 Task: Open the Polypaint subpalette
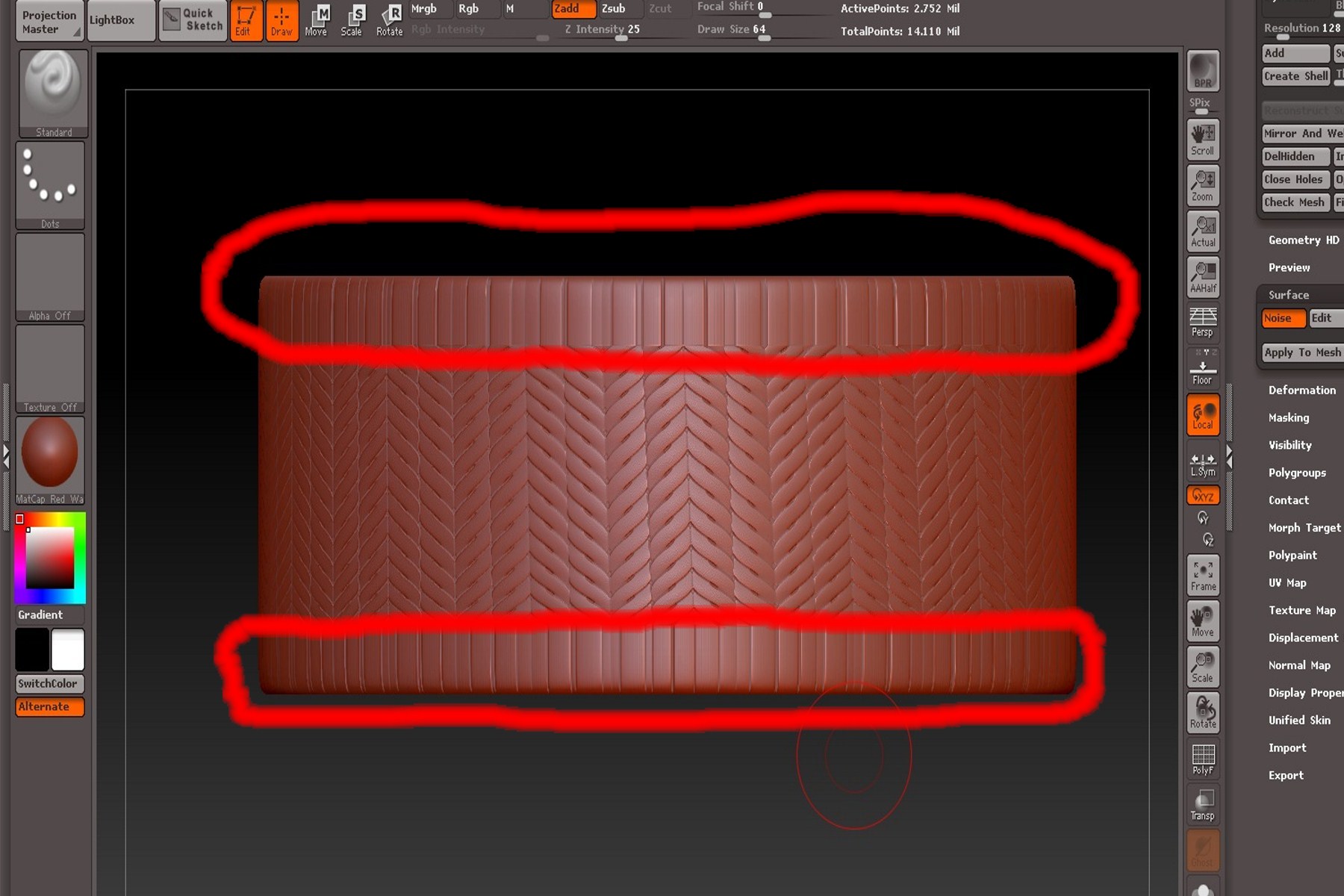point(1292,556)
